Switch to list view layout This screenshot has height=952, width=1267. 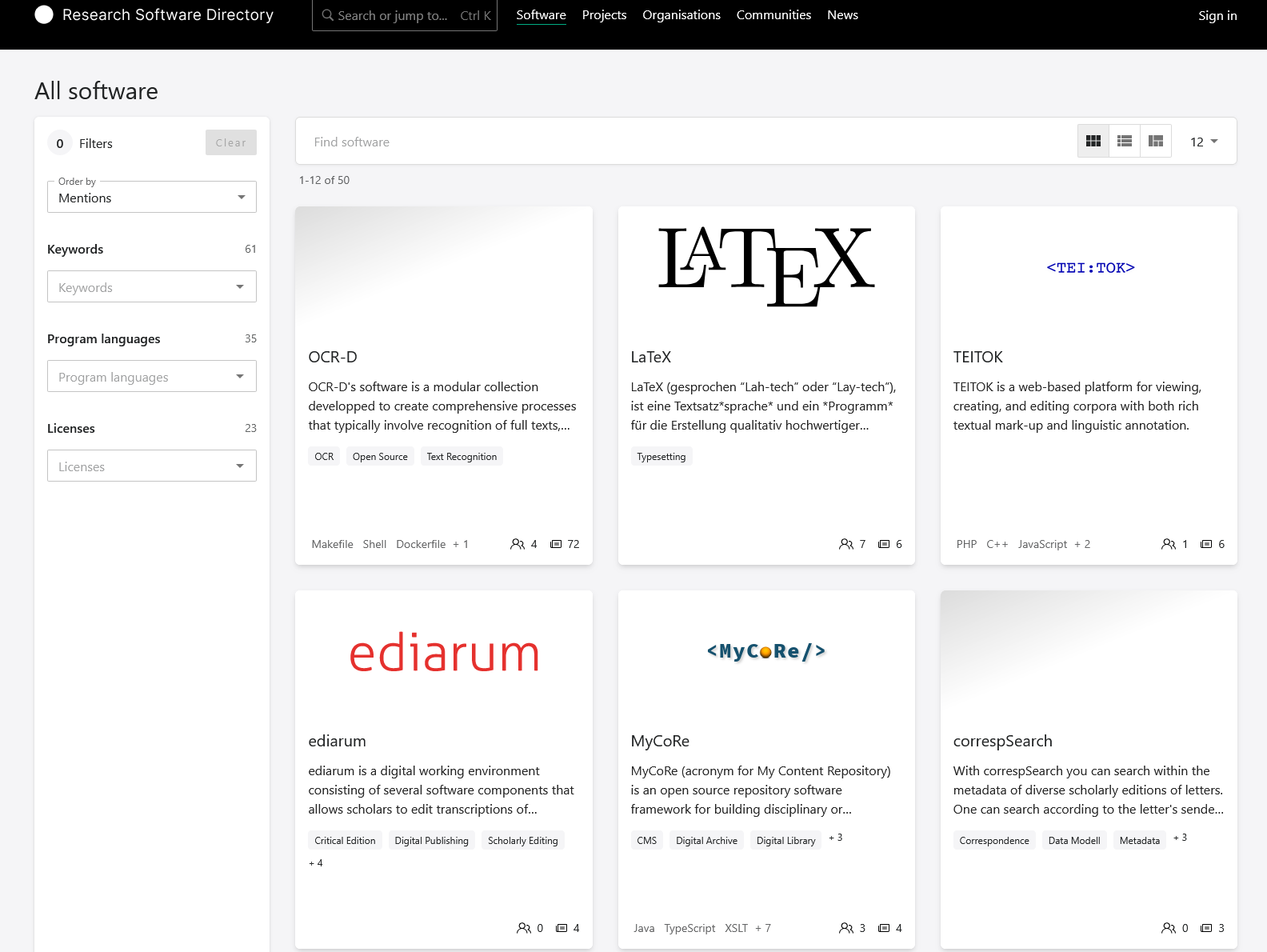[x=1125, y=142]
